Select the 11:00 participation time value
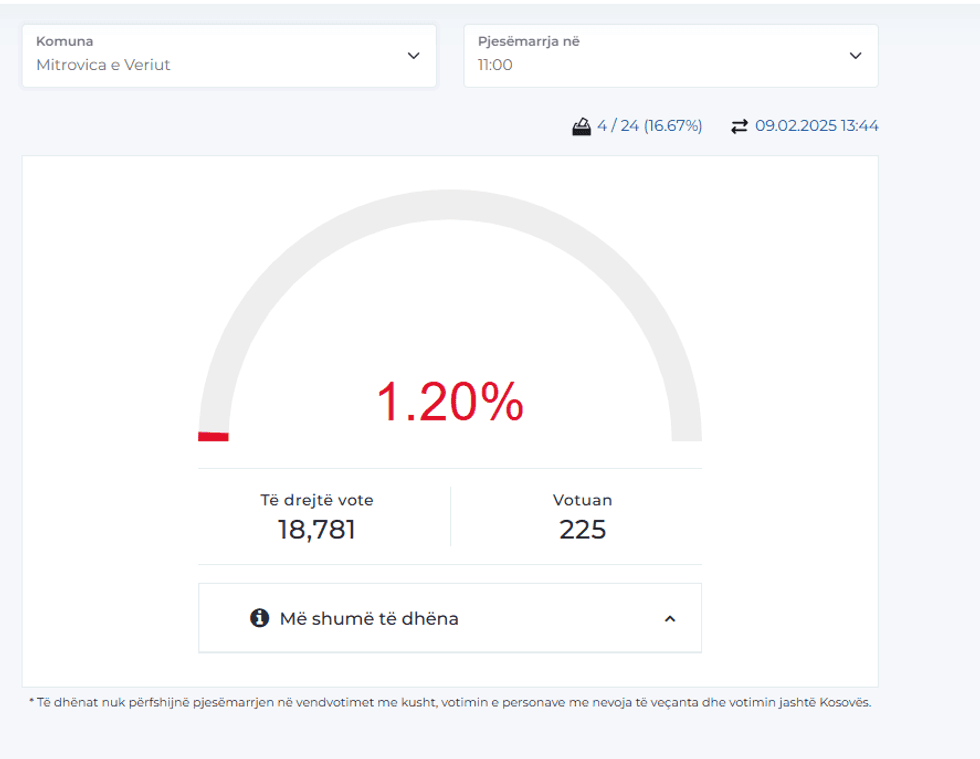 (x=495, y=65)
